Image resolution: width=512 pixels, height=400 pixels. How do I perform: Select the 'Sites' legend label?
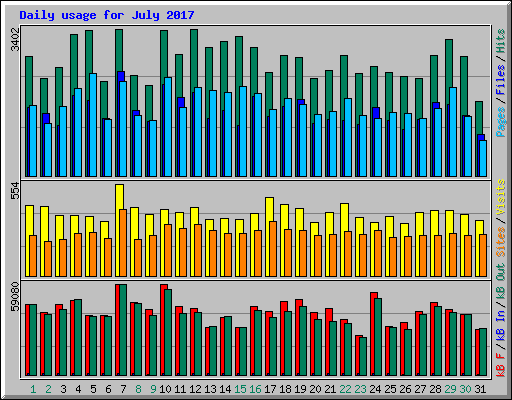click(501, 242)
